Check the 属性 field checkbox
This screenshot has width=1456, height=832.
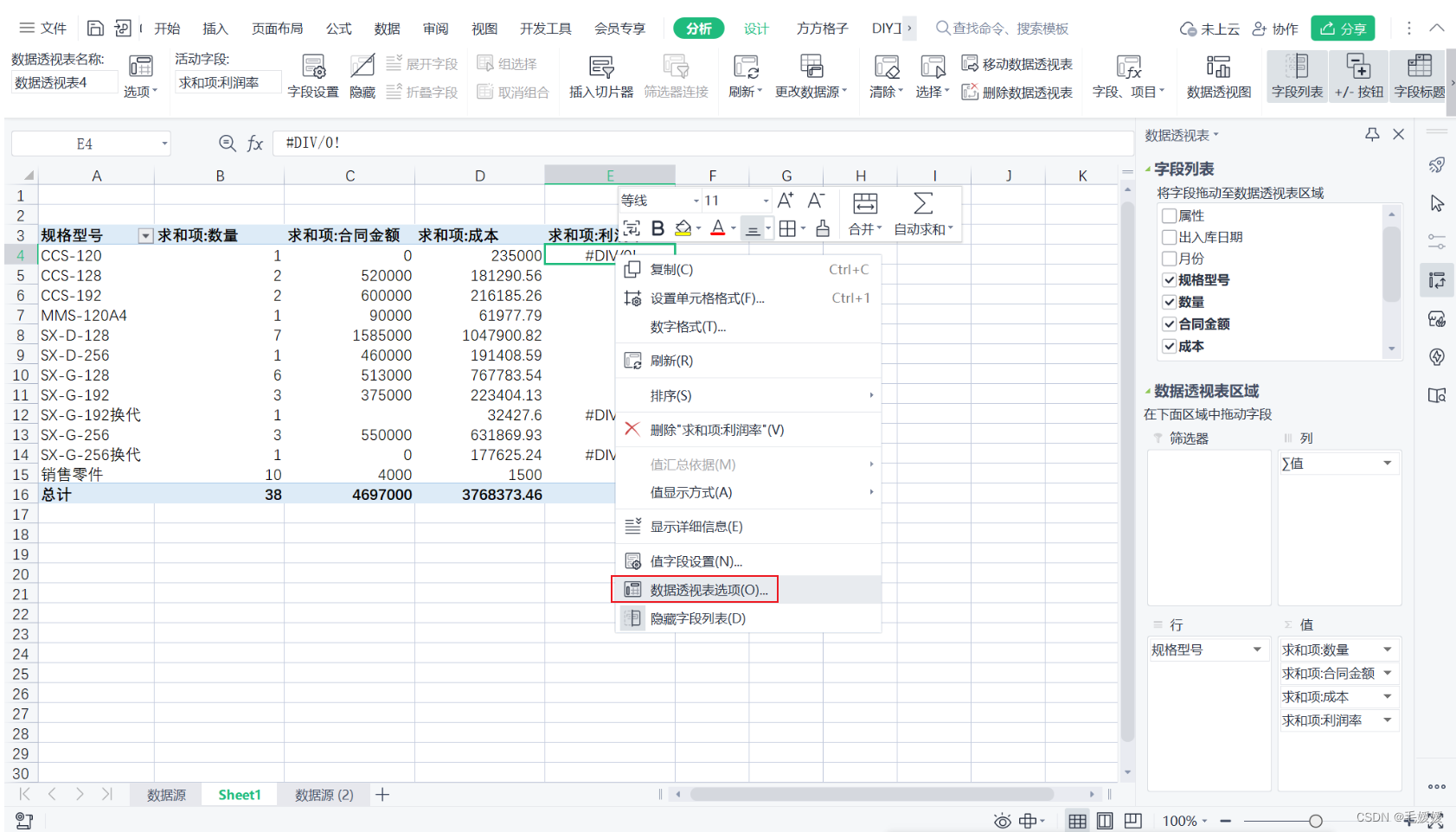pyautogui.click(x=1169, y=215)
